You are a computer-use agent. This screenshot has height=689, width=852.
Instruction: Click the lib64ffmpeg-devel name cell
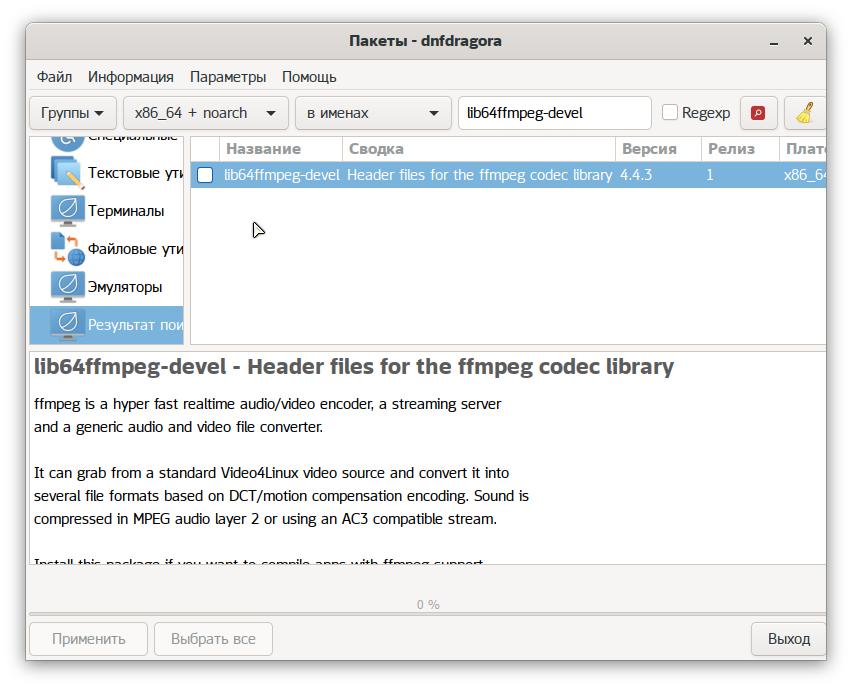pos(281,175)
